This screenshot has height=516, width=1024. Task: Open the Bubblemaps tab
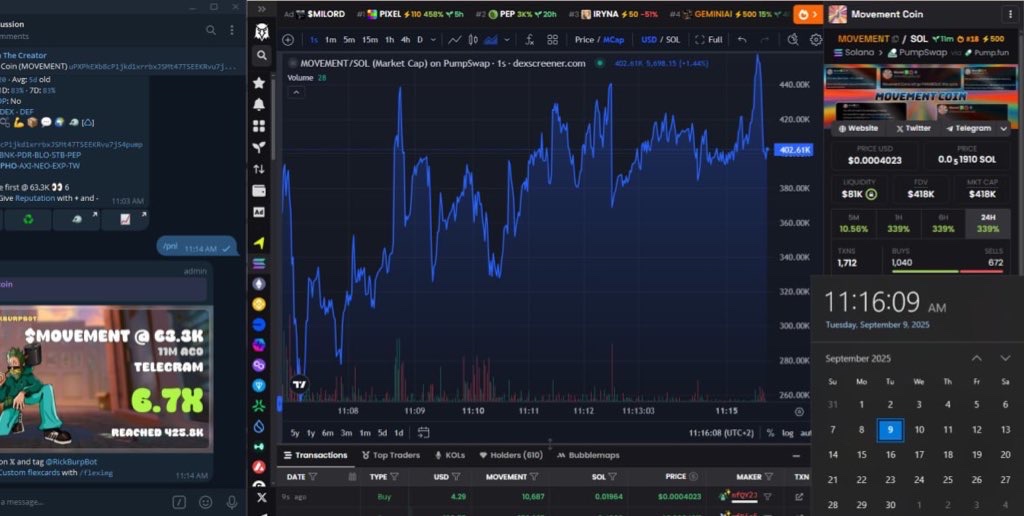(589, 455)
